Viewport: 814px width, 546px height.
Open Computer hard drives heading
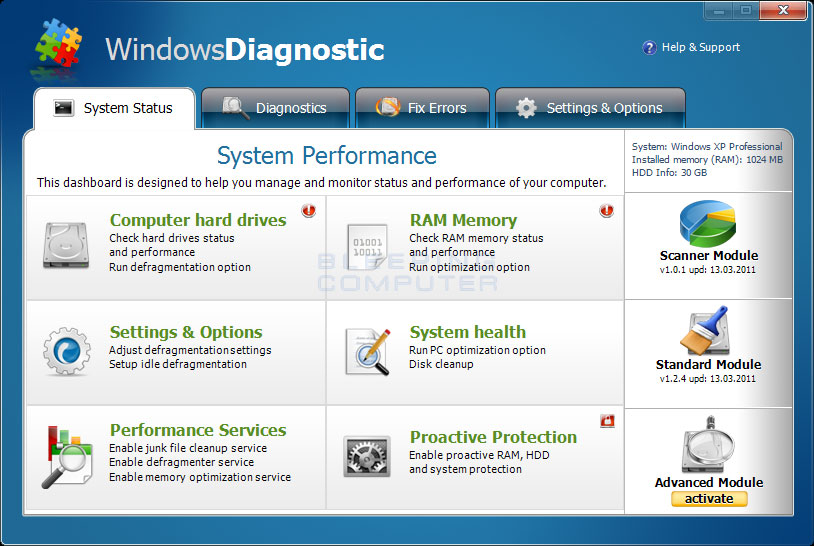[198, 220]
